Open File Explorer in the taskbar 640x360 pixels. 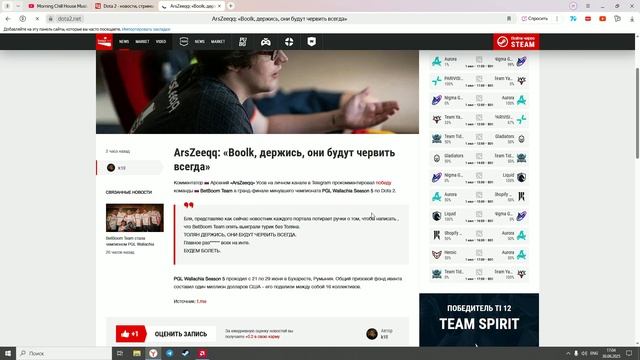click(x=137, y=353)
